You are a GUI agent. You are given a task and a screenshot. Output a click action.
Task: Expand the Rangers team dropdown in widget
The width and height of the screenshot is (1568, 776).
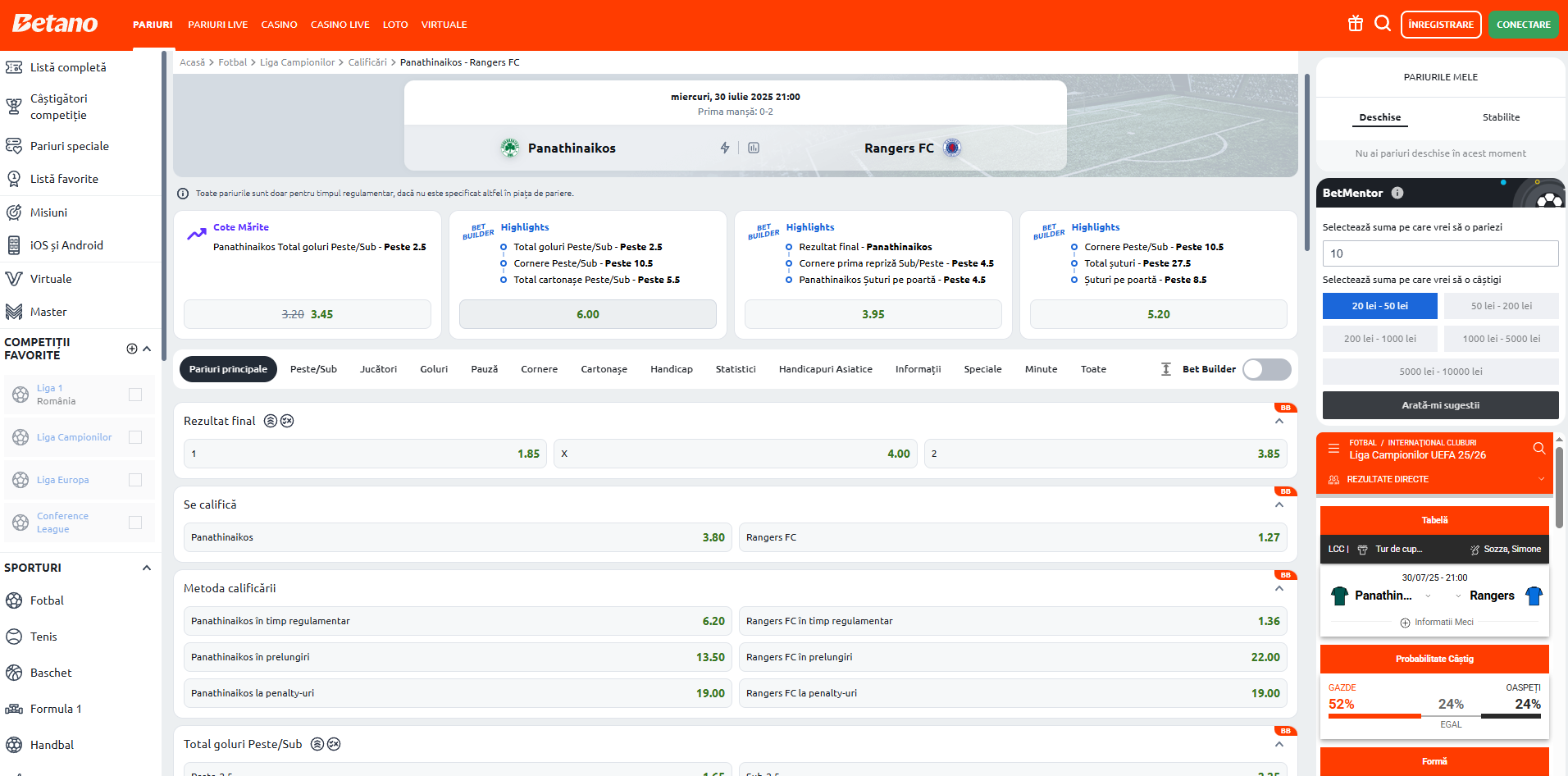[1458, 596]
